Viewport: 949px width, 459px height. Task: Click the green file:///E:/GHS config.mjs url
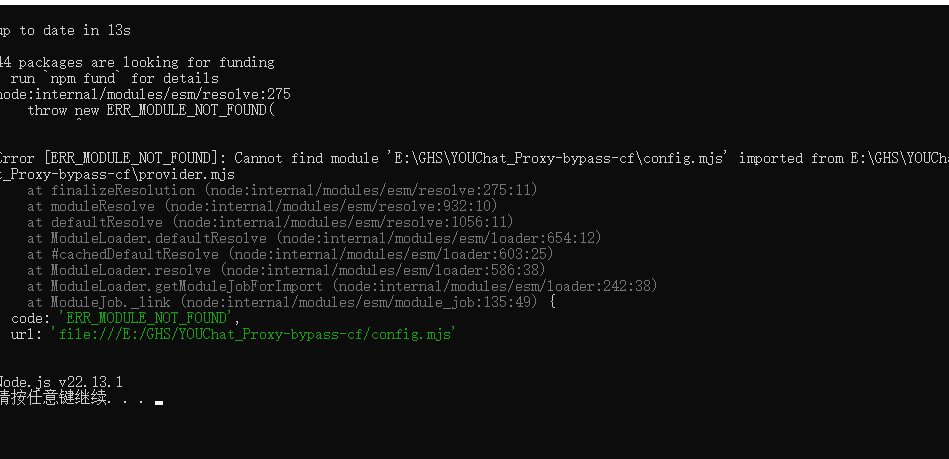(x=253, y=334)
